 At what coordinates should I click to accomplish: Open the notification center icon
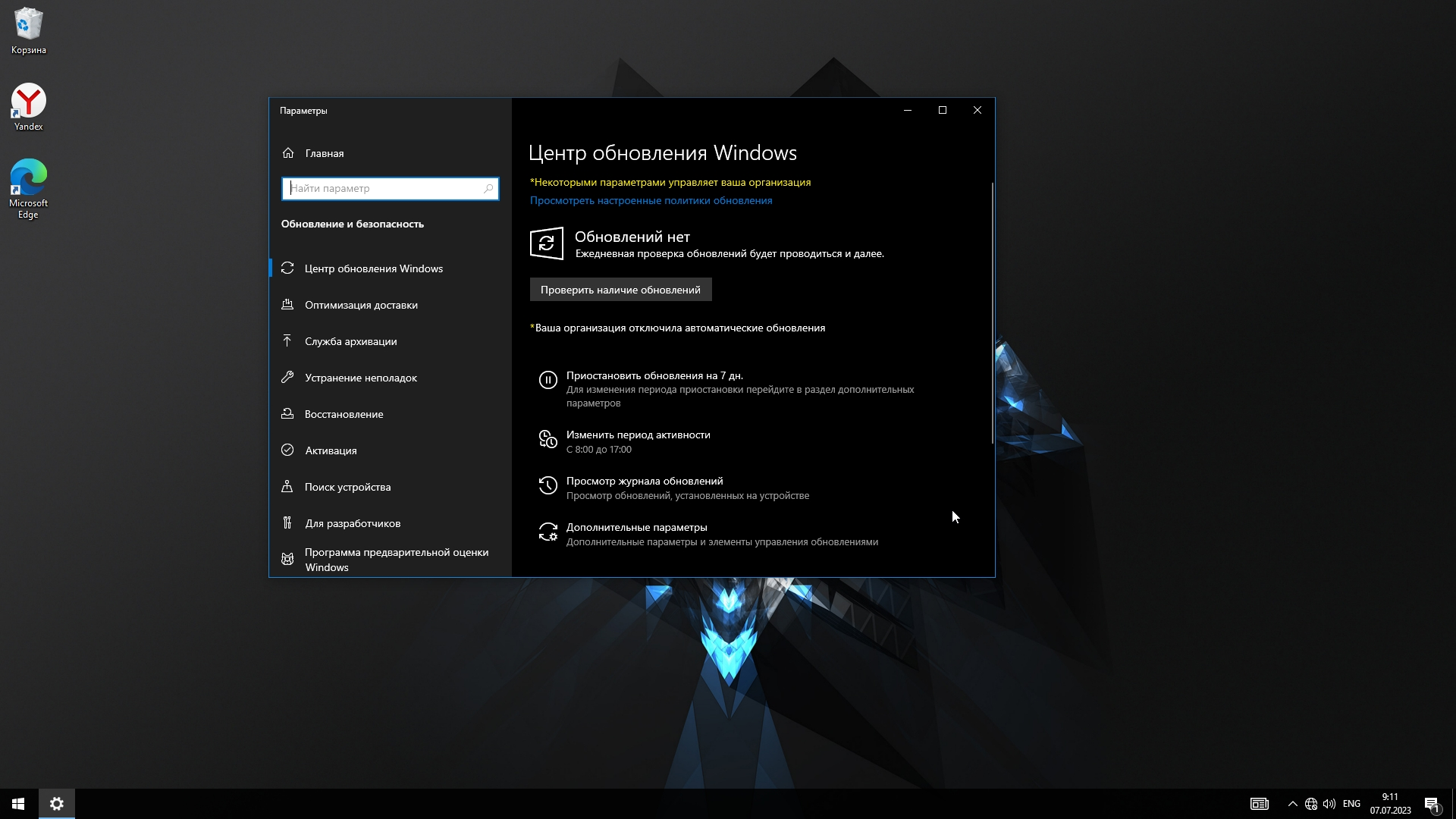(x=1432, y=804)
